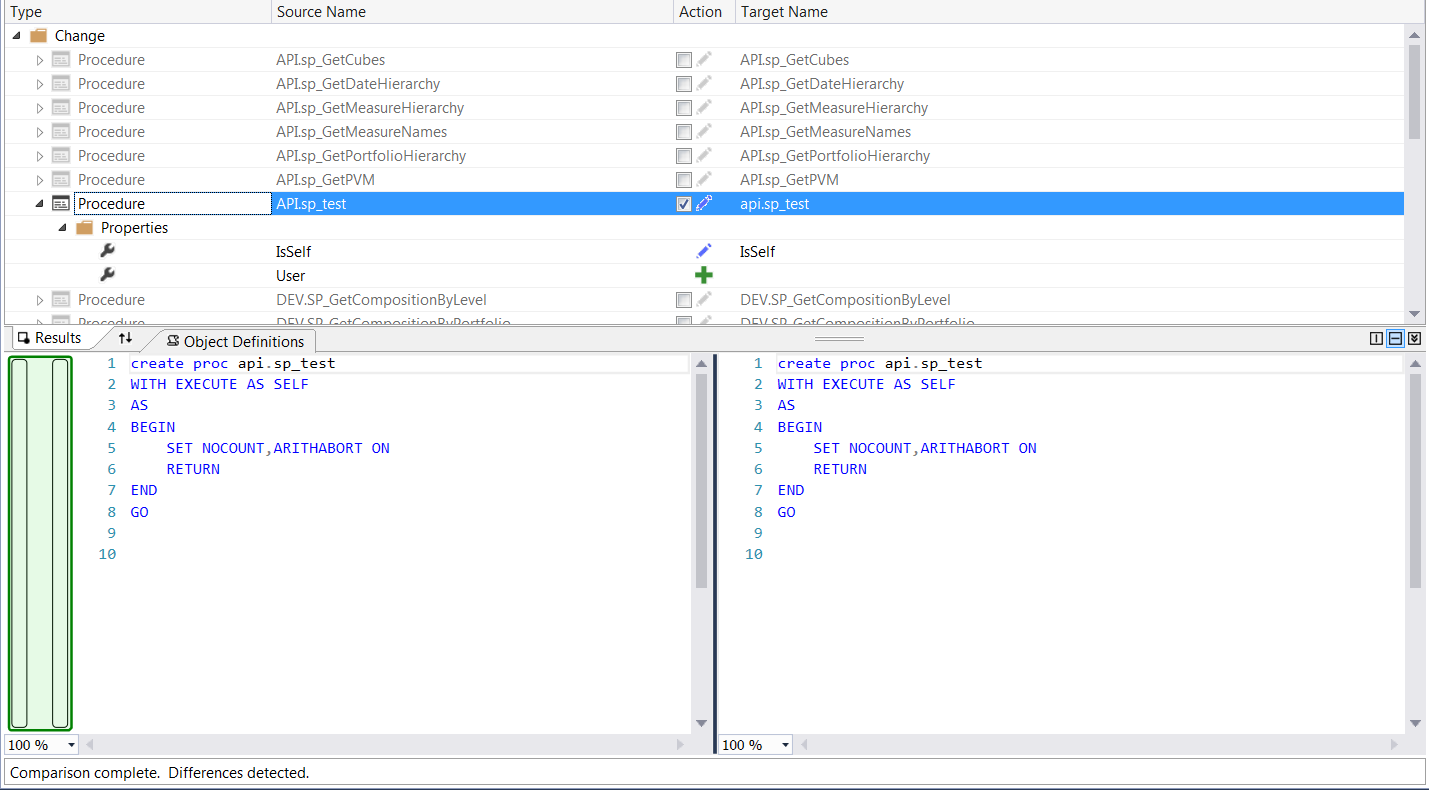Image resolution: width=1429 pixels, height=790 pixels.
Task: Click the wrench icon next to IsSelf
Action: click(x=108, y=252)
